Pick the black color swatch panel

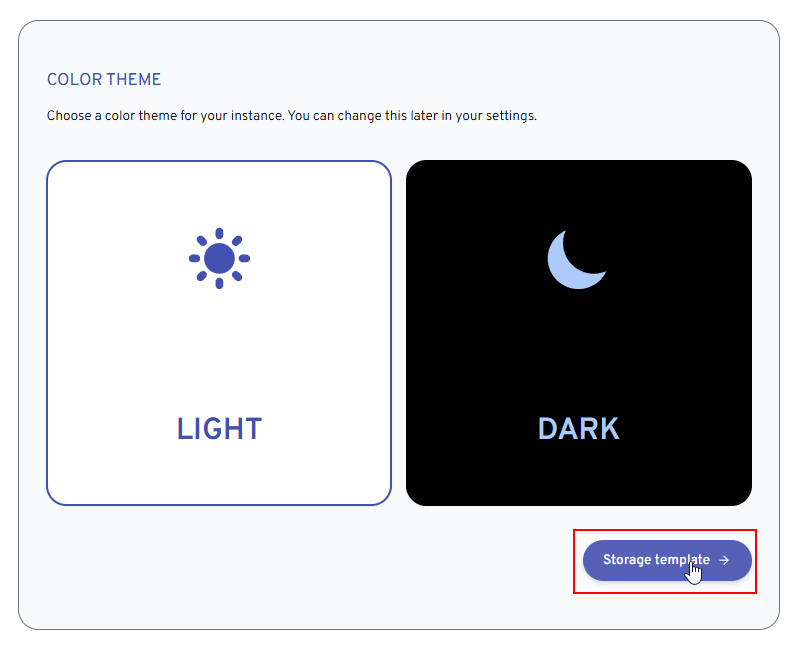coord(579,333)
